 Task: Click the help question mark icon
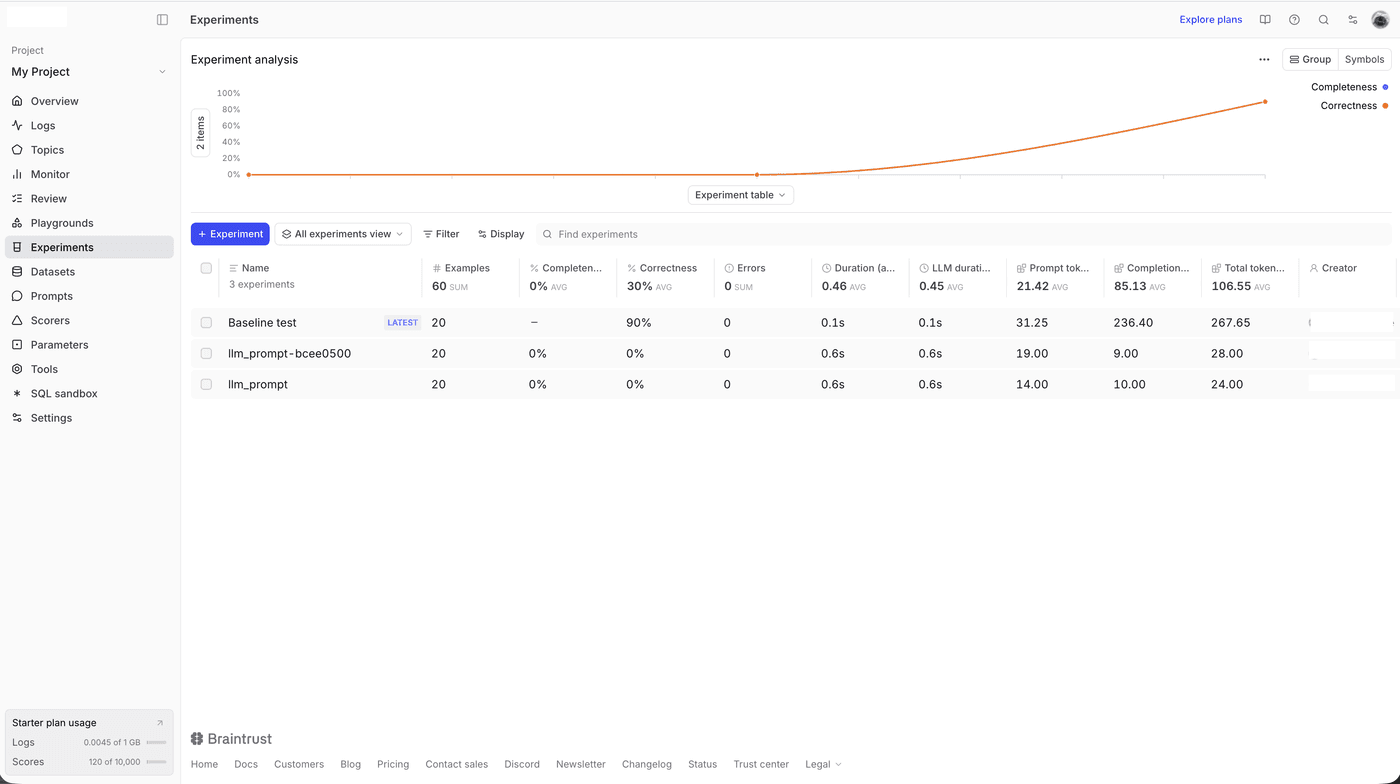pos(1294,19)
